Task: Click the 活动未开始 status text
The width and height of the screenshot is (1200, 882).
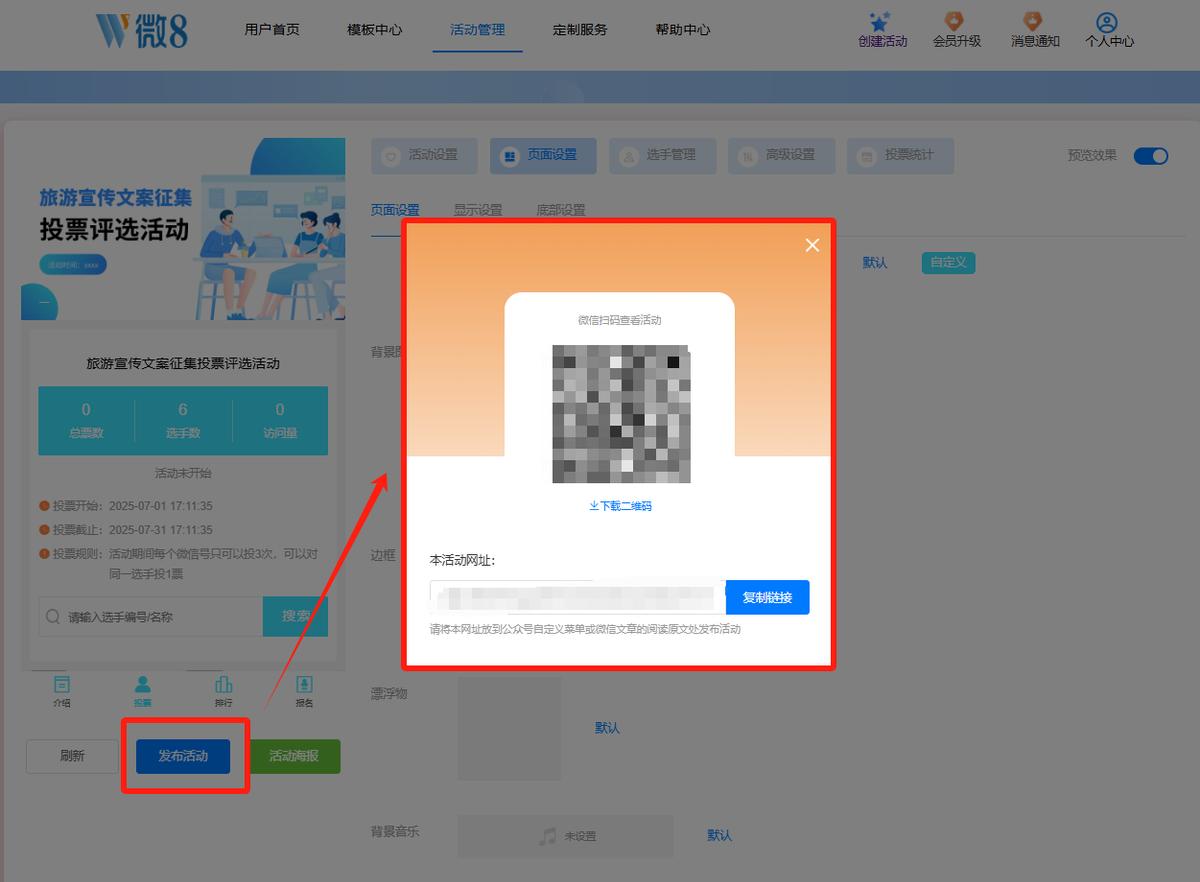Action: 183,473
